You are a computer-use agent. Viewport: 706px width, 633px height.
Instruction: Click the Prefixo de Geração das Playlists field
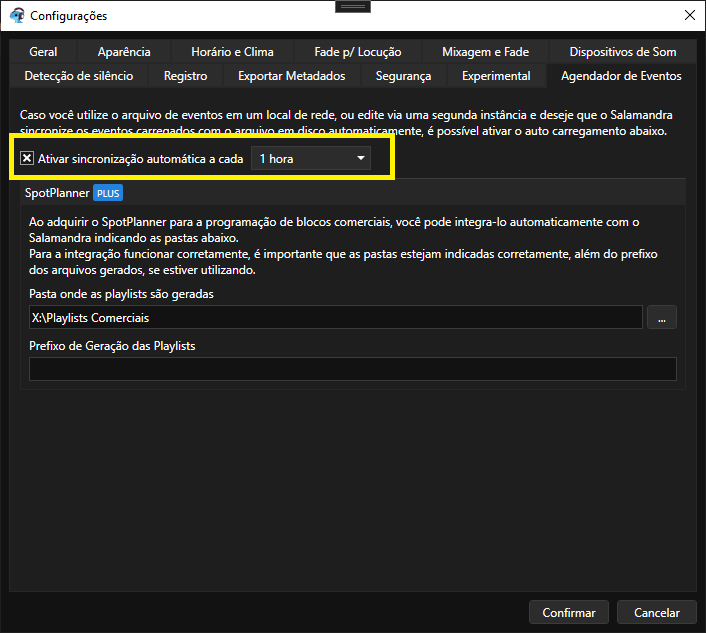353,369
